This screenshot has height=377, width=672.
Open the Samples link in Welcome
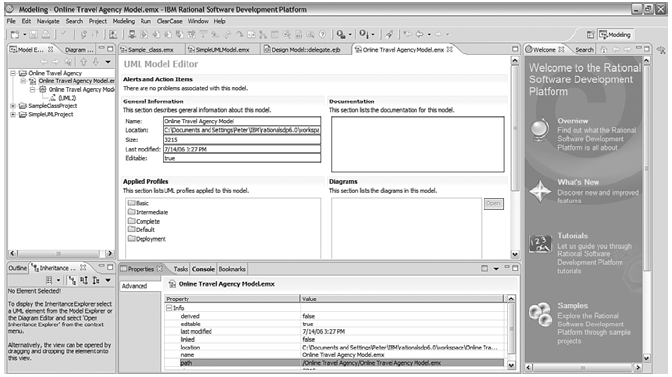coord(573,305)
